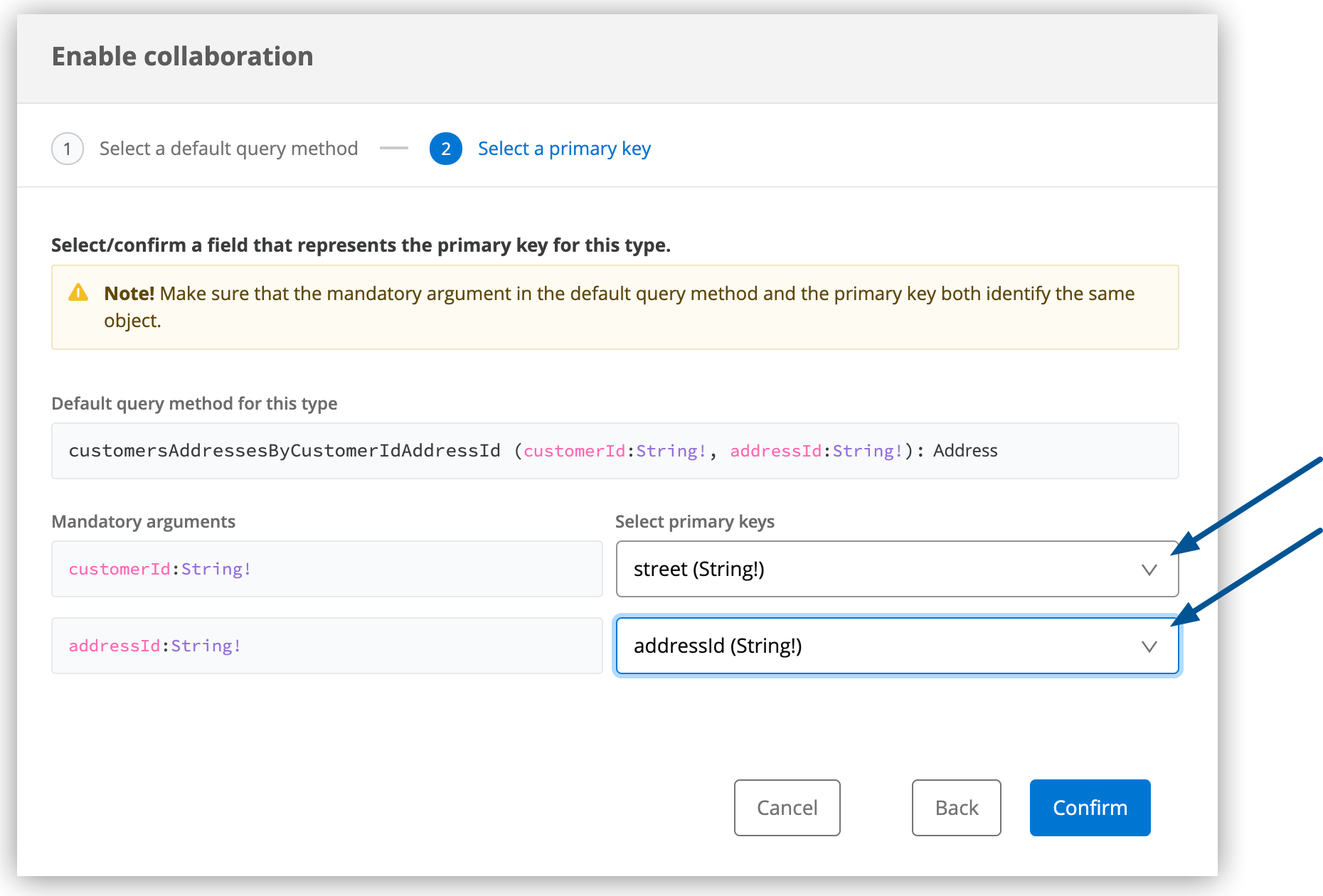Click the 'Enable collaboration' dialog title
The image size is (1323, 896).
point(182,57)
